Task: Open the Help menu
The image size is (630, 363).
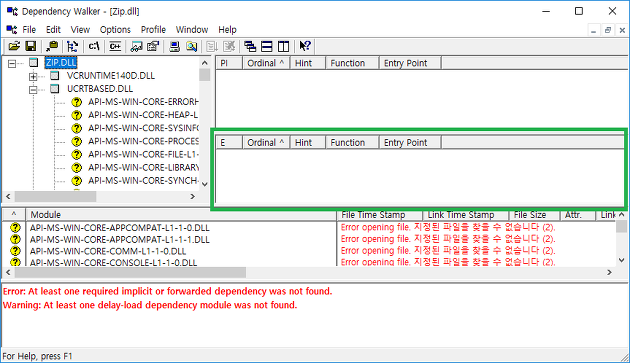Action: [227, 30]
